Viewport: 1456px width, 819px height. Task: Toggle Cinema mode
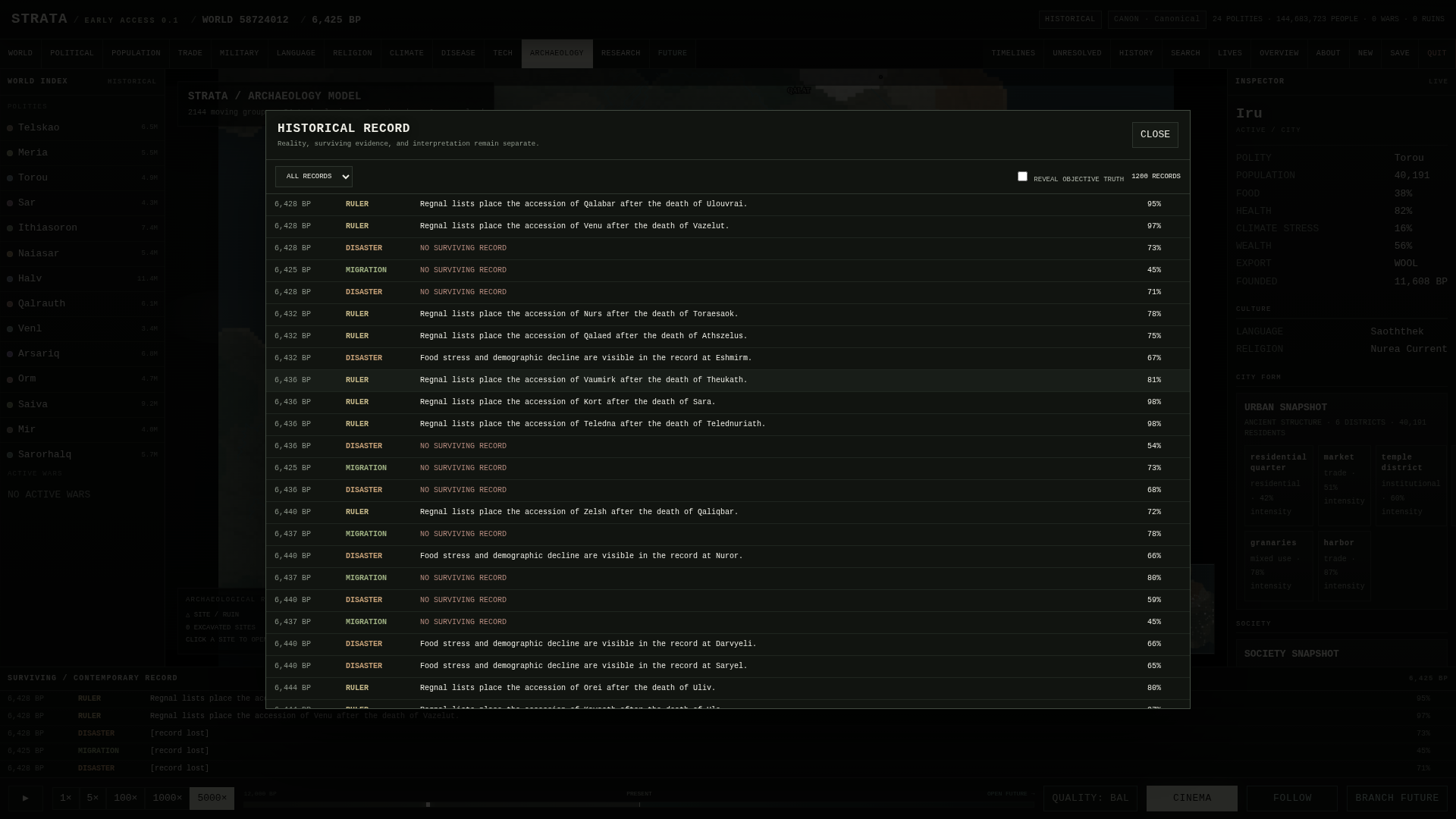1191,798
